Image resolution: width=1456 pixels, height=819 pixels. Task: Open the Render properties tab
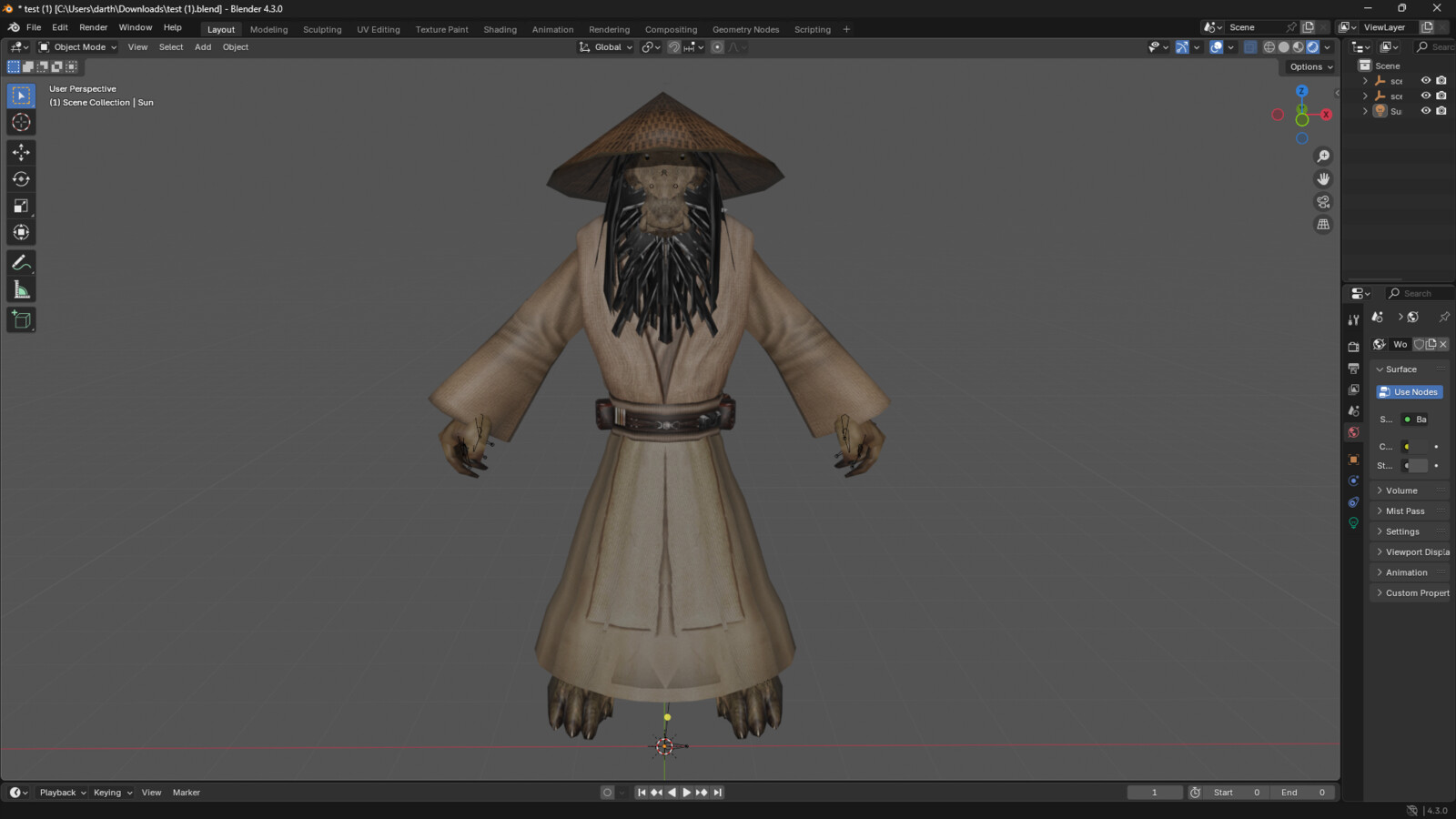point(1353,347)
